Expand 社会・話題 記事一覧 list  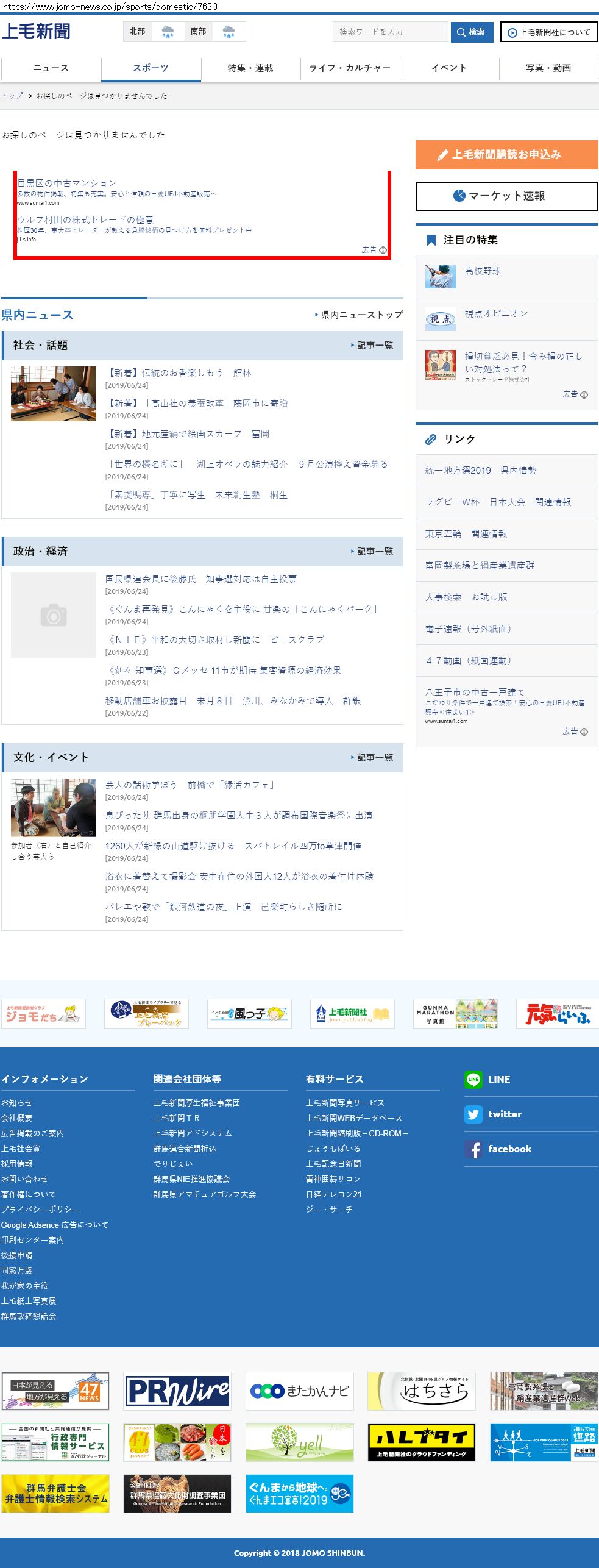pyautogui.click(x=372, y=346)
